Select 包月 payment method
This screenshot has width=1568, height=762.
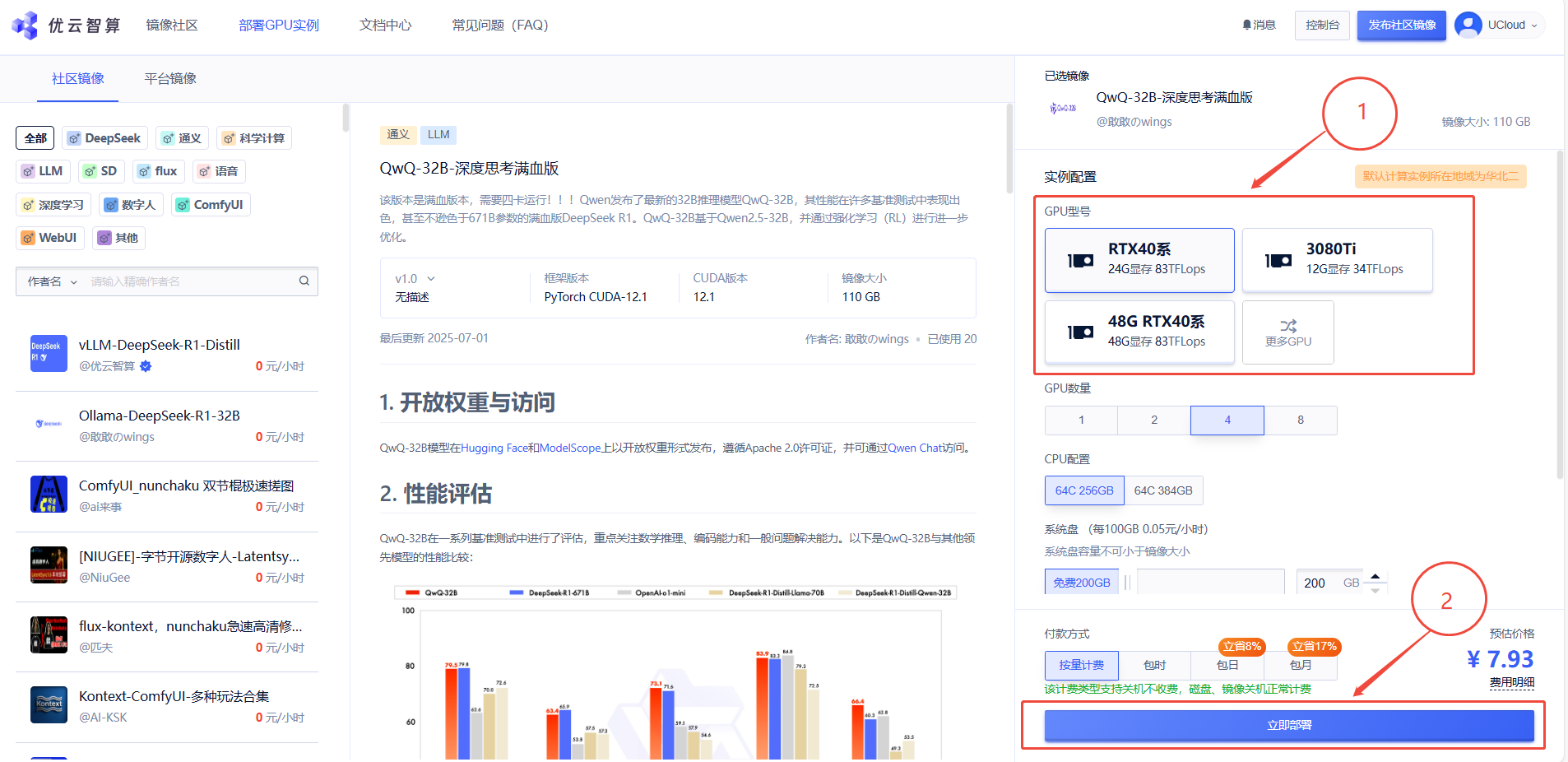point(1301,665)
